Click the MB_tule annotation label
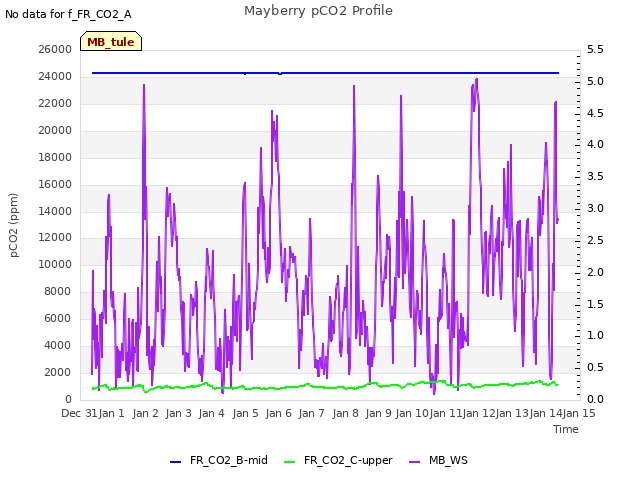This screenshot has height=480, width=640. (111, 42)
